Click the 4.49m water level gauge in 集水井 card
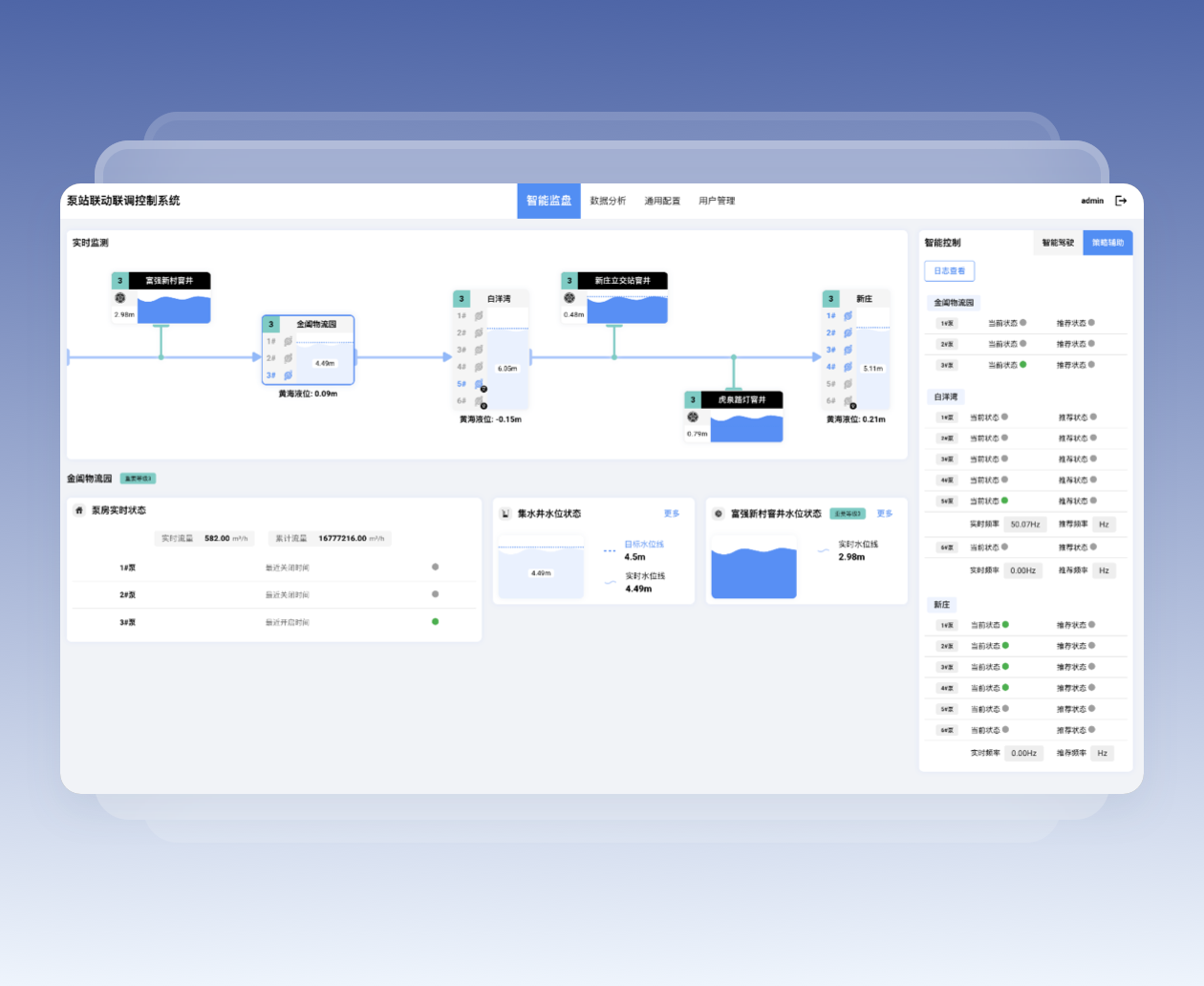Viewport: 1204px width, 986px height. 541,572
